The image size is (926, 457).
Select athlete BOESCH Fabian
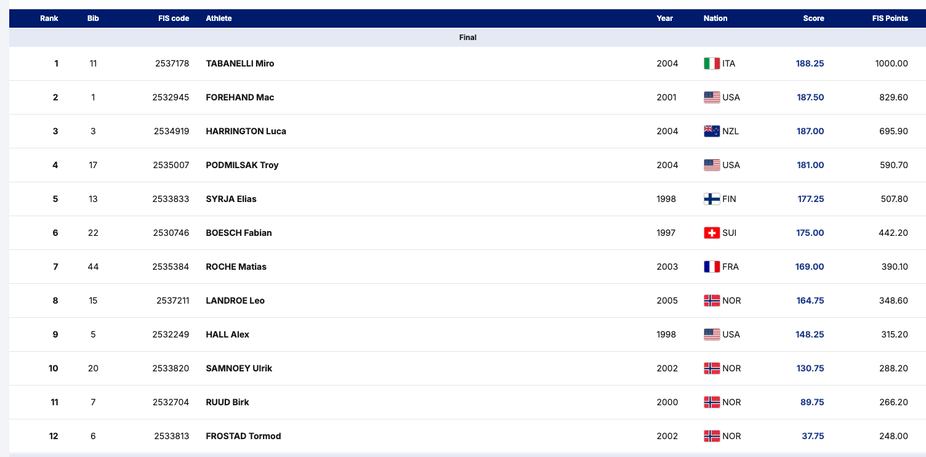click(x=239, y=233)
